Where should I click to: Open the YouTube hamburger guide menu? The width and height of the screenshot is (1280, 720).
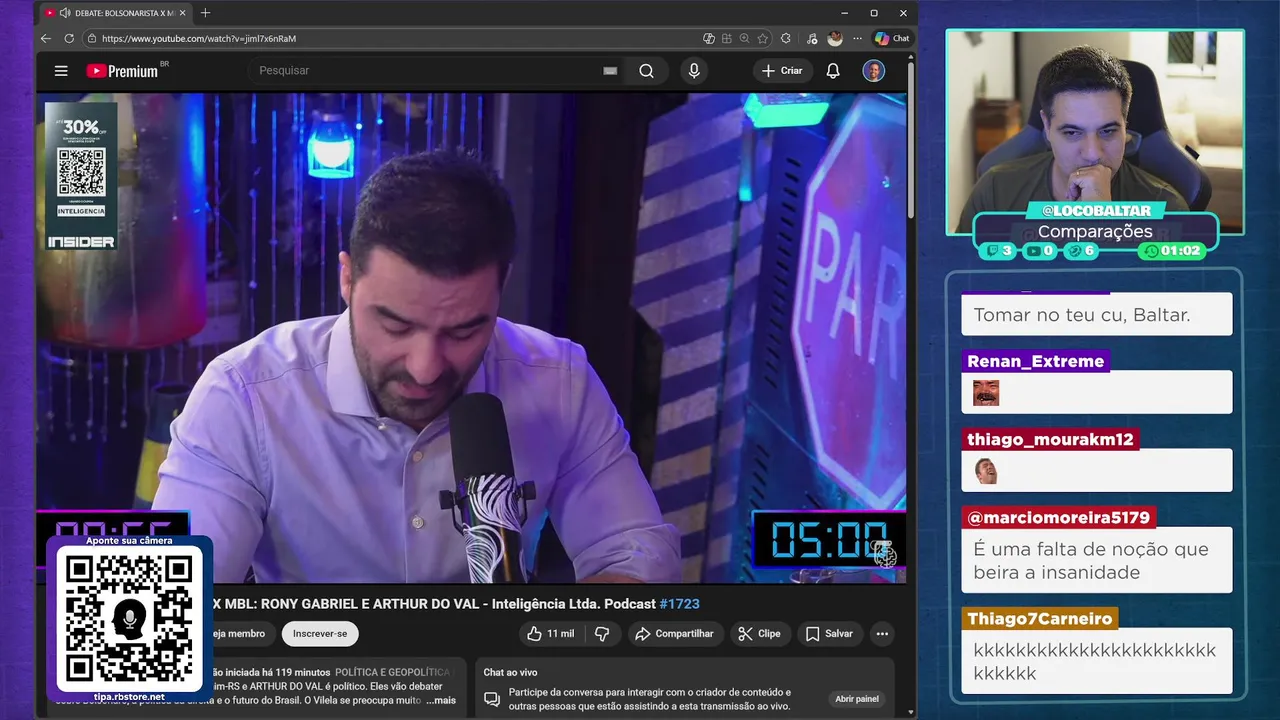(x=61, y=71)
